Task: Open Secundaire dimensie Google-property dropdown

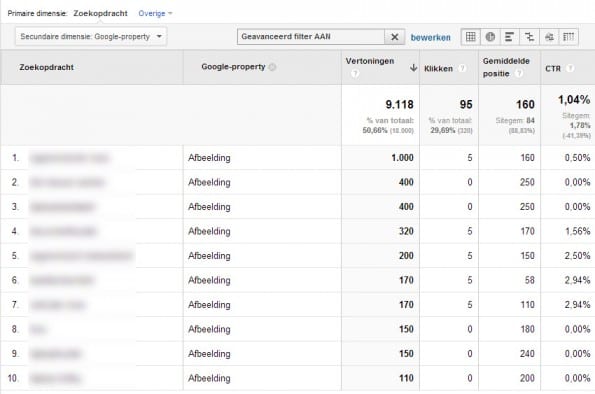Action: [91, 37]
